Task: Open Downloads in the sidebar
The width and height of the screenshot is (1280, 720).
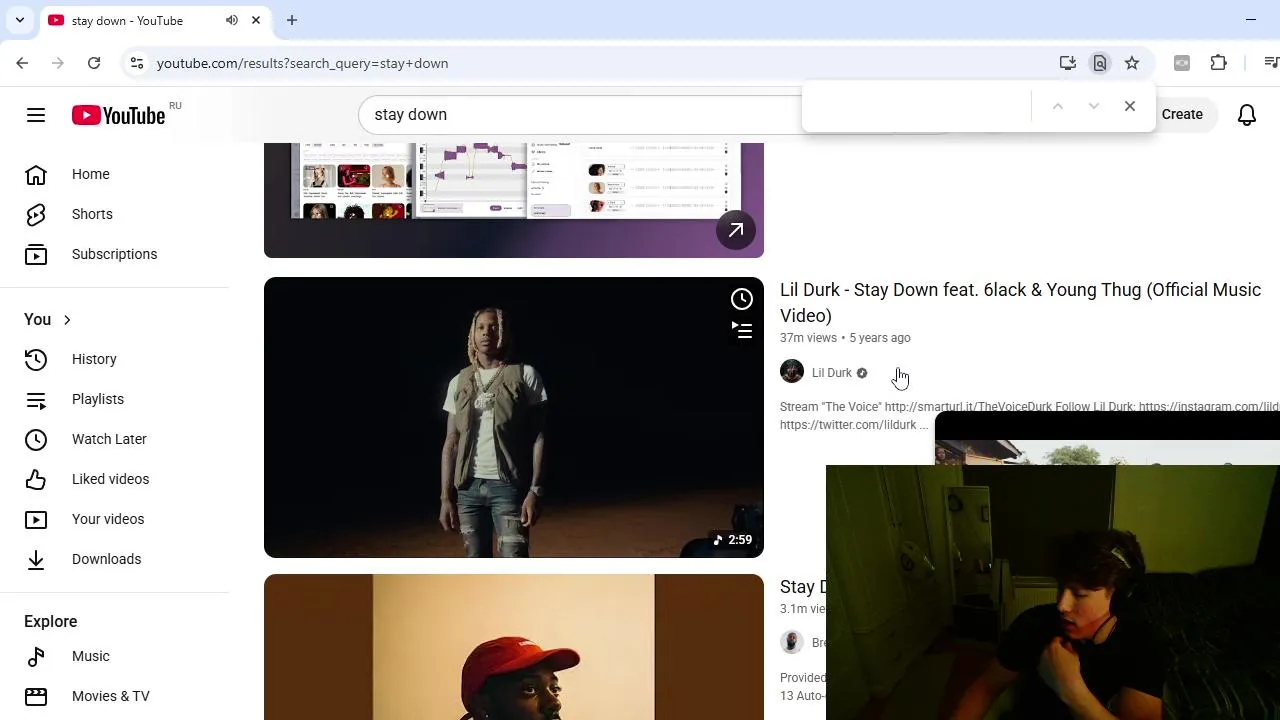Action: pyautogui.click(x=106, y=559)
